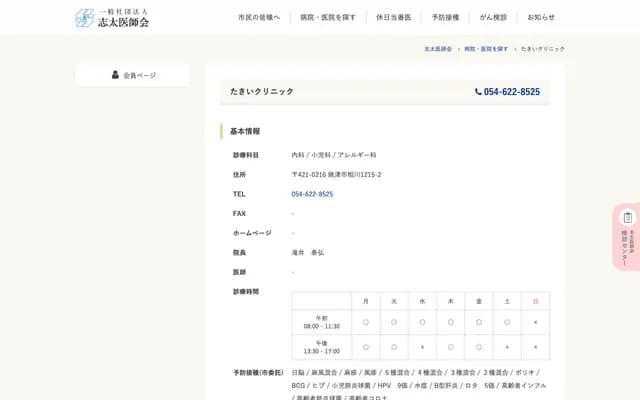Click the clipboard icon on the pink side tab
This screenshot has width=640, height=400.
(627, 217)
